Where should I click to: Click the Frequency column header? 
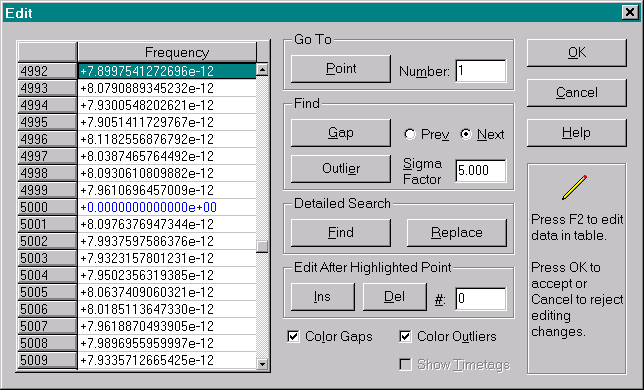point(167,52)
